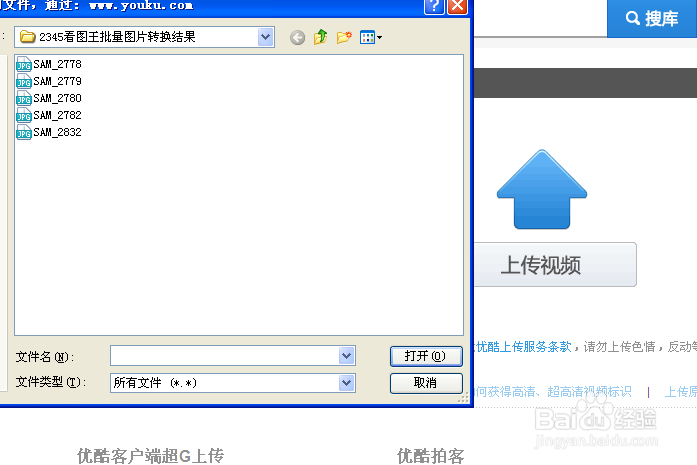Open the 所有文件 (*.*) file type combo

point(232,383)
